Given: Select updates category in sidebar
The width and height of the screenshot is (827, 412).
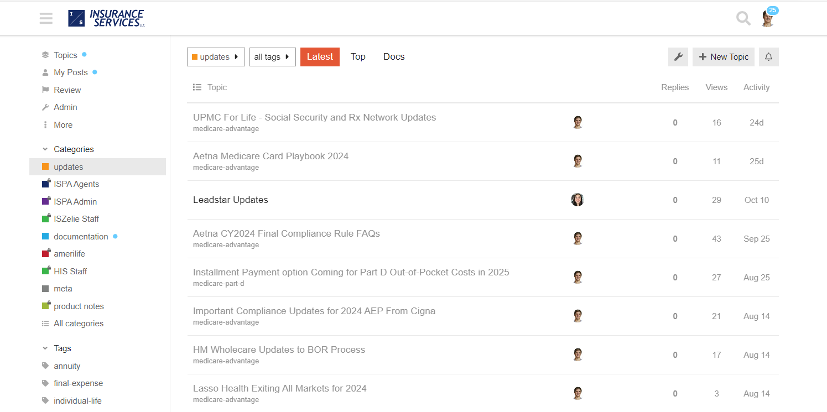Looking at the screenshot, I should click(98, 167).
